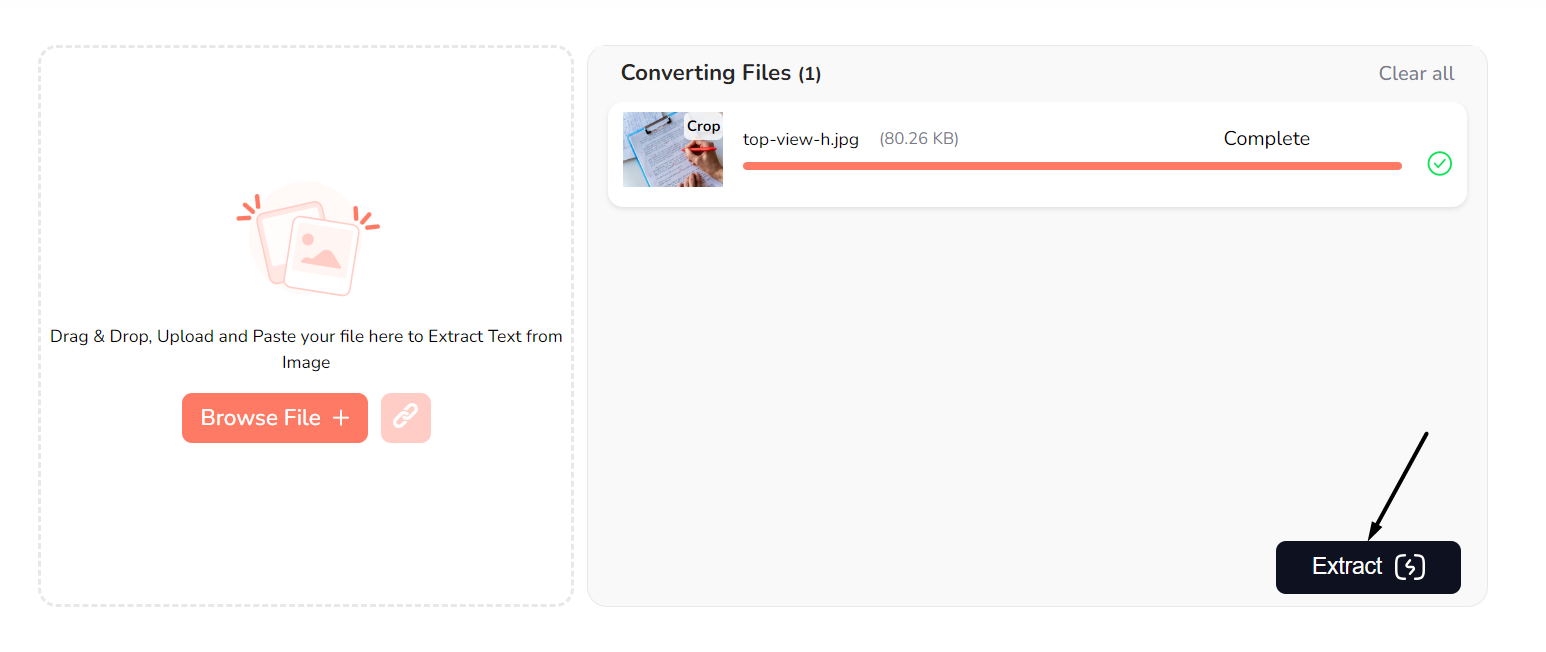Viewport: 1546px width, 652px height.
Task: Click the word Image below the drop text
Action: pos(306,363)
